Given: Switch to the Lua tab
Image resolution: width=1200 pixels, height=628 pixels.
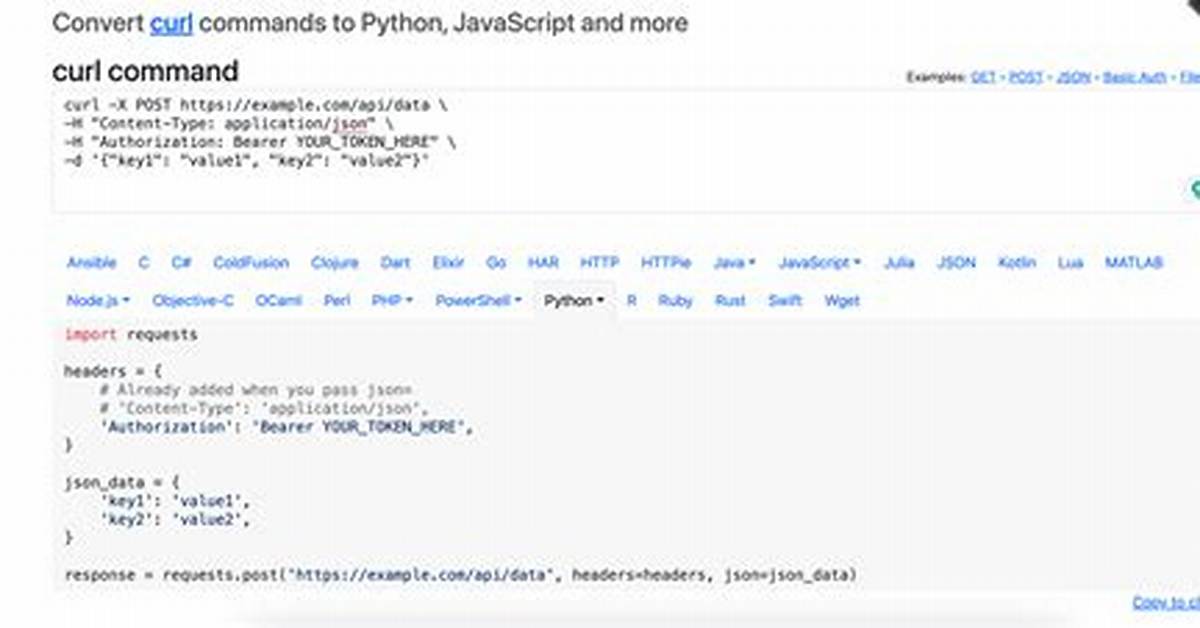Looking at the screenshot, I should 1071,263.
